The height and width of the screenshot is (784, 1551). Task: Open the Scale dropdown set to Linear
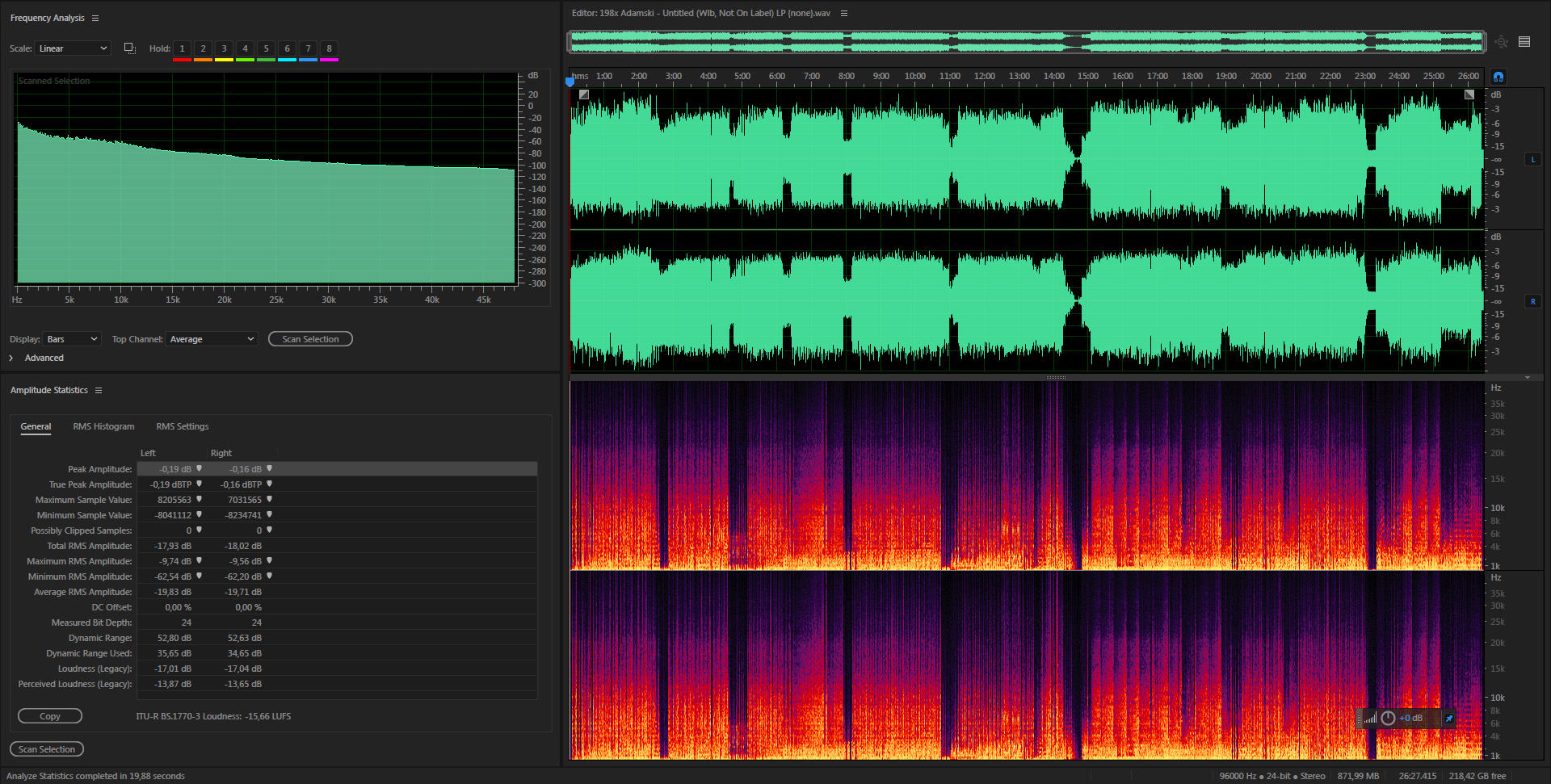tap(73, 48)
